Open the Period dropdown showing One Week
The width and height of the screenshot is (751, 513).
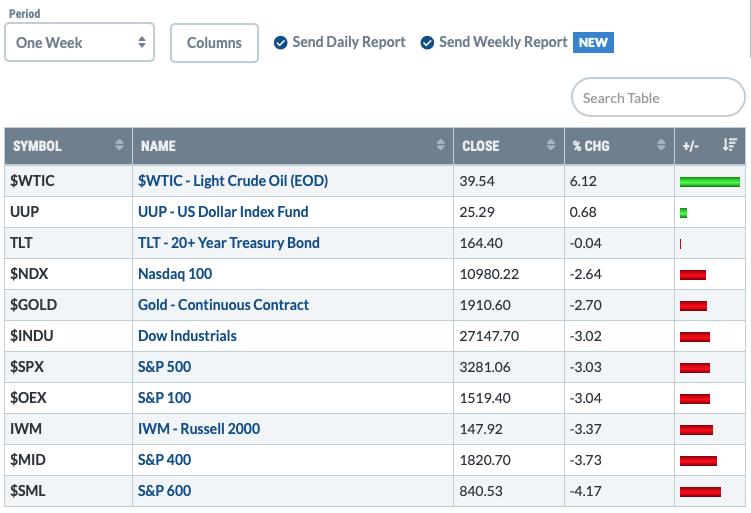click(80, 42)
